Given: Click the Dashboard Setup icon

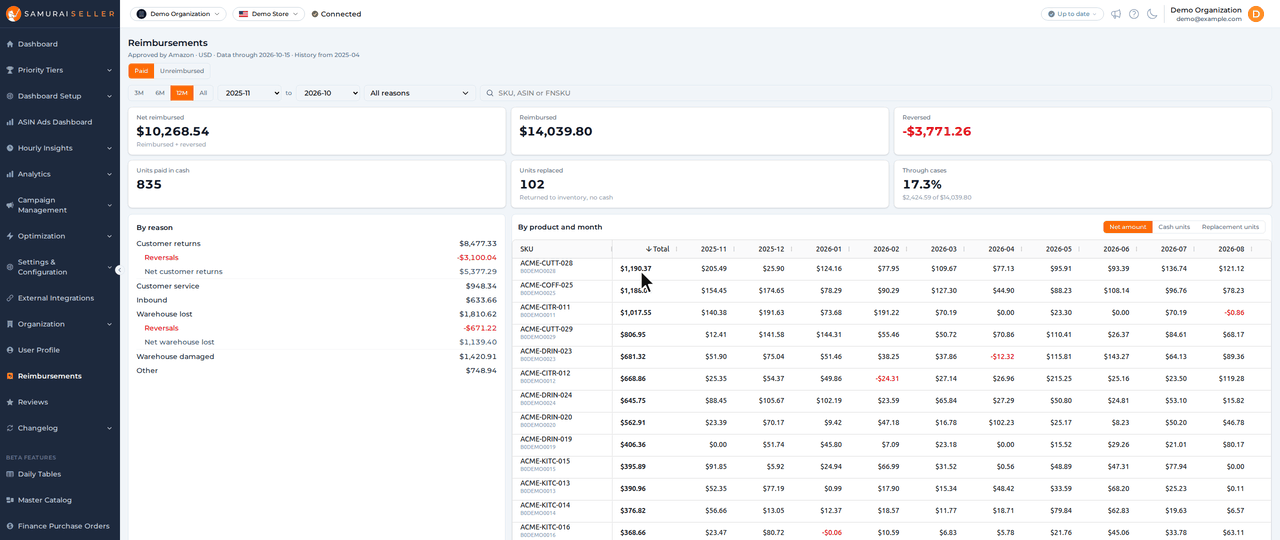Looking at the screenshot, I should point(10,96).
